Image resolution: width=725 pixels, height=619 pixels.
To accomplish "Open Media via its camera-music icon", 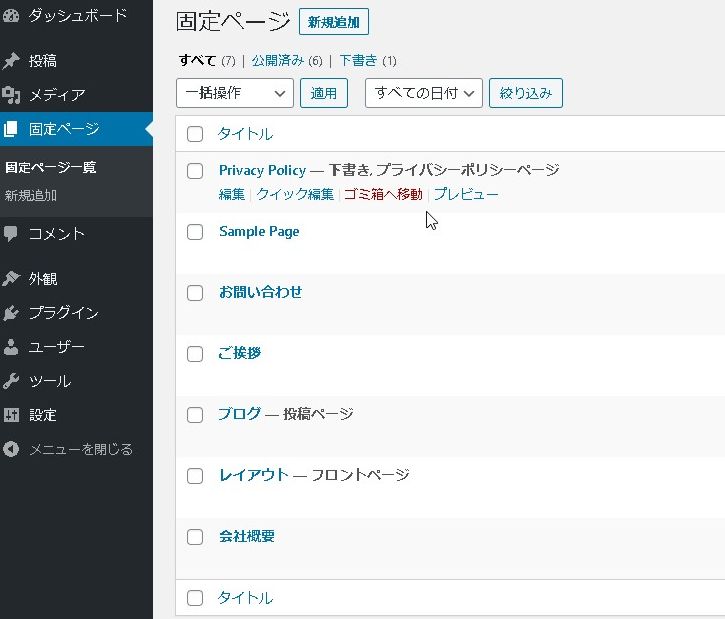I will (11, 95).
